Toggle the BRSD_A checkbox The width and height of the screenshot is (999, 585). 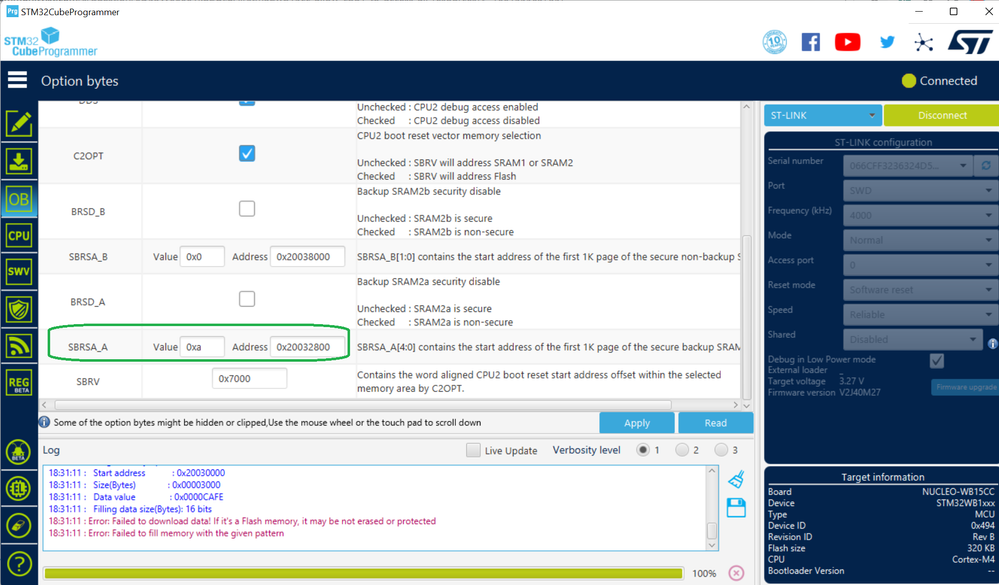247,299
